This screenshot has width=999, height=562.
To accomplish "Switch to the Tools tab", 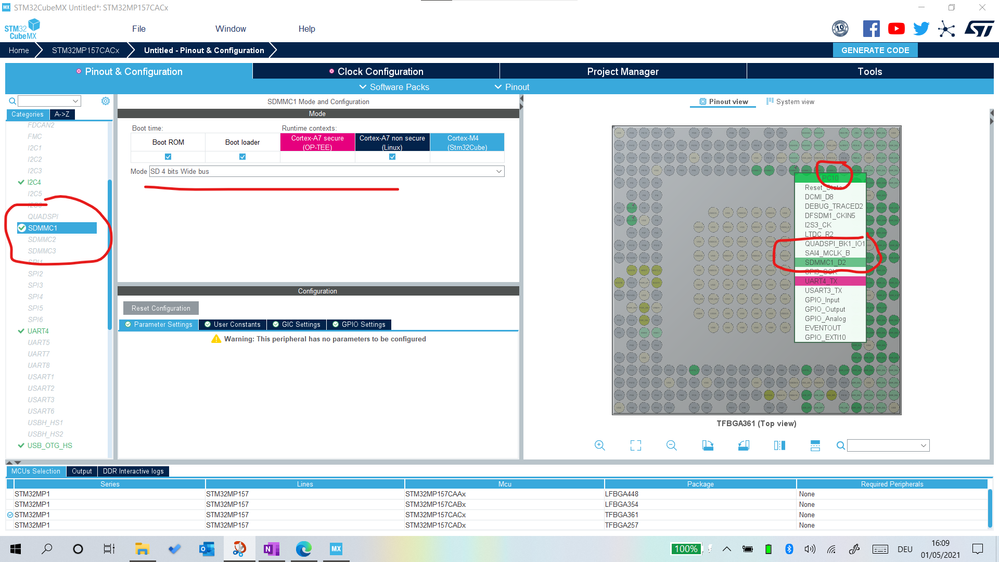I will [870, 71].
